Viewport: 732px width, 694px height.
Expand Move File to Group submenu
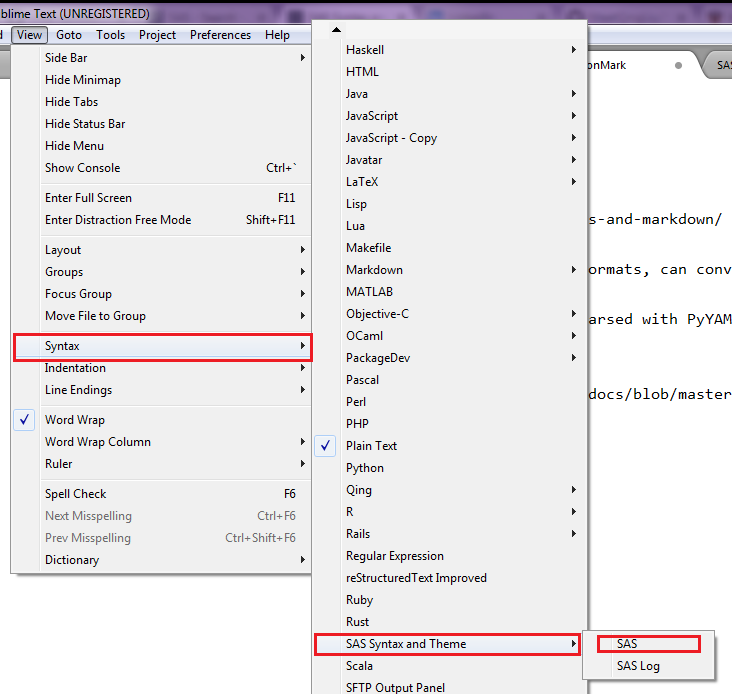162,316
